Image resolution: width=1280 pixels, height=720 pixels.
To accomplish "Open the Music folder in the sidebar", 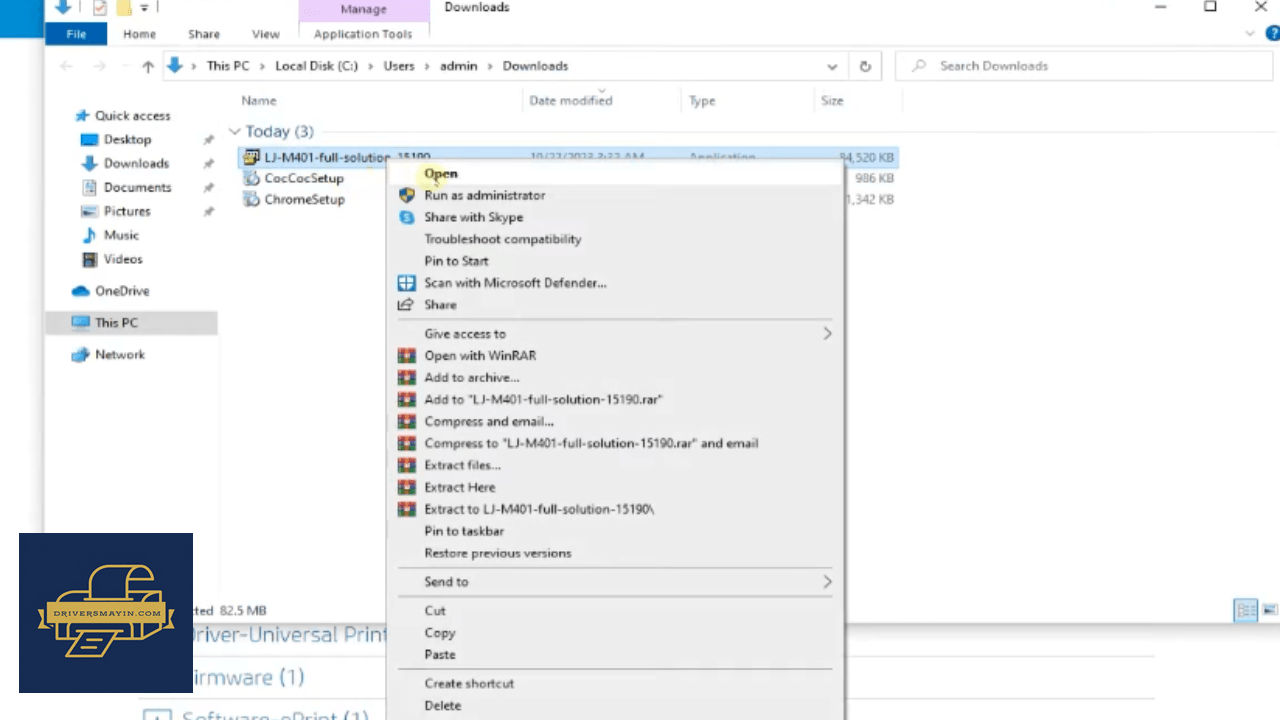I will (x=121, y=236).
